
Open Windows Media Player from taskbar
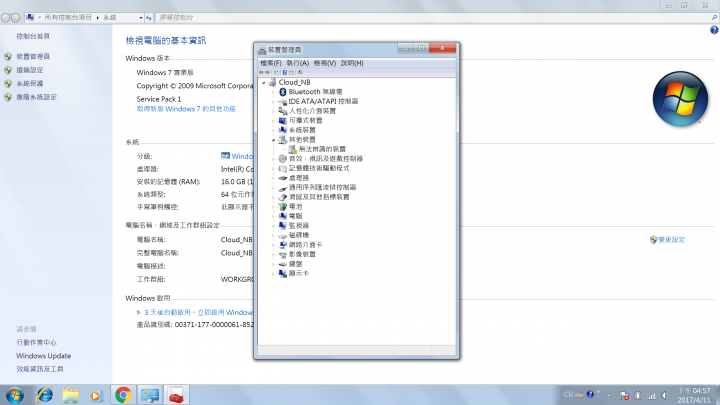[96, 395]
